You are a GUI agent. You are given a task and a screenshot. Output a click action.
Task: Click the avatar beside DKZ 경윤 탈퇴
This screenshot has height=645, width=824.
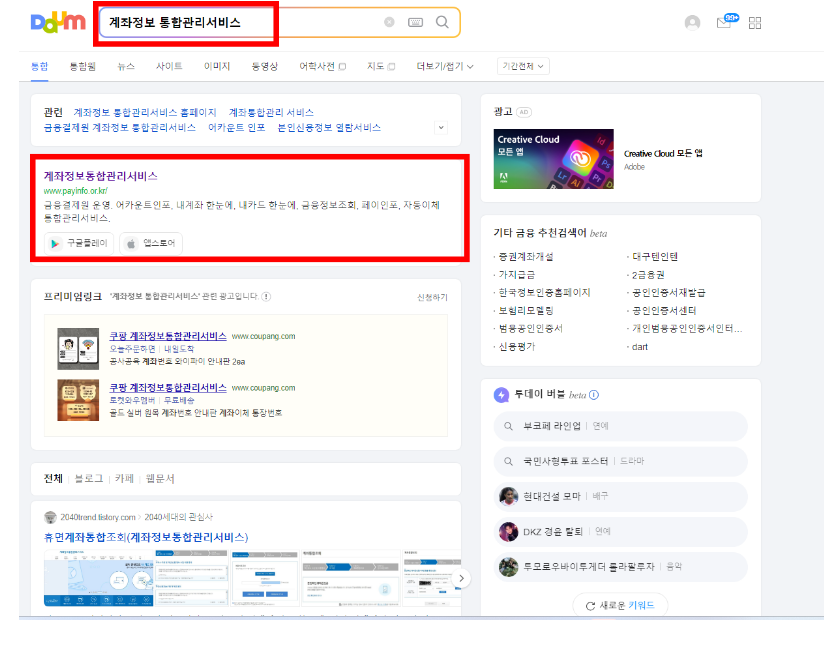coord(508,531)
